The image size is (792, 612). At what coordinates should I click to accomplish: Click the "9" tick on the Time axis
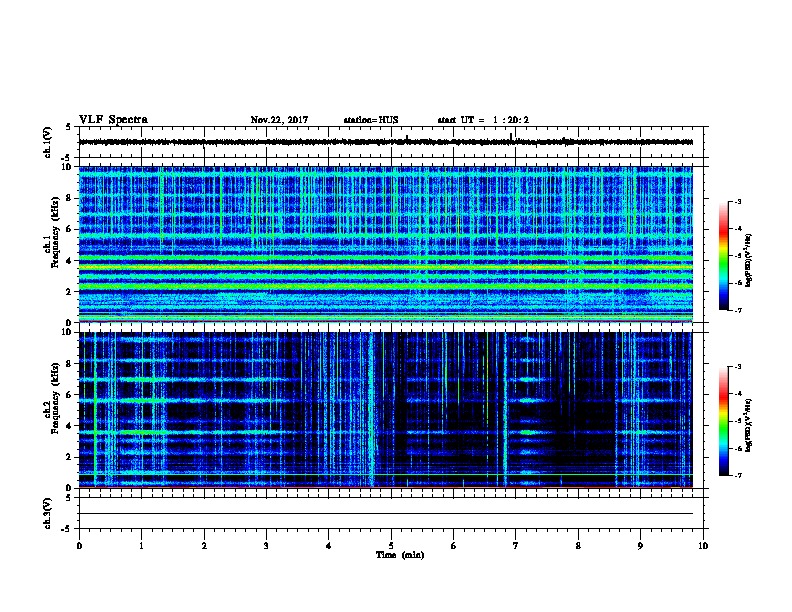click(x=640, y=546)
